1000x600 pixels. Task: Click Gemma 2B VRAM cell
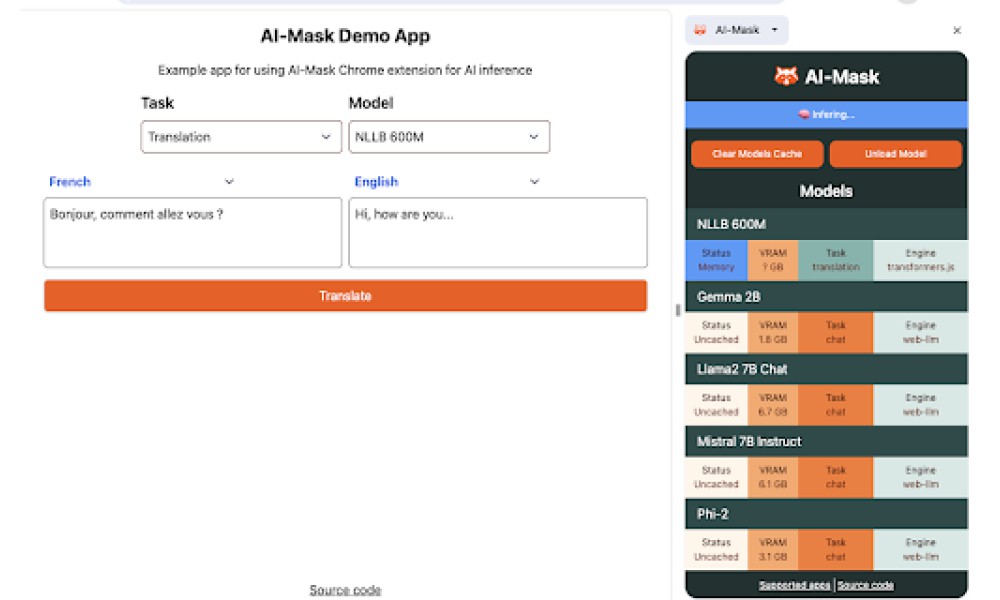(772, 332)
